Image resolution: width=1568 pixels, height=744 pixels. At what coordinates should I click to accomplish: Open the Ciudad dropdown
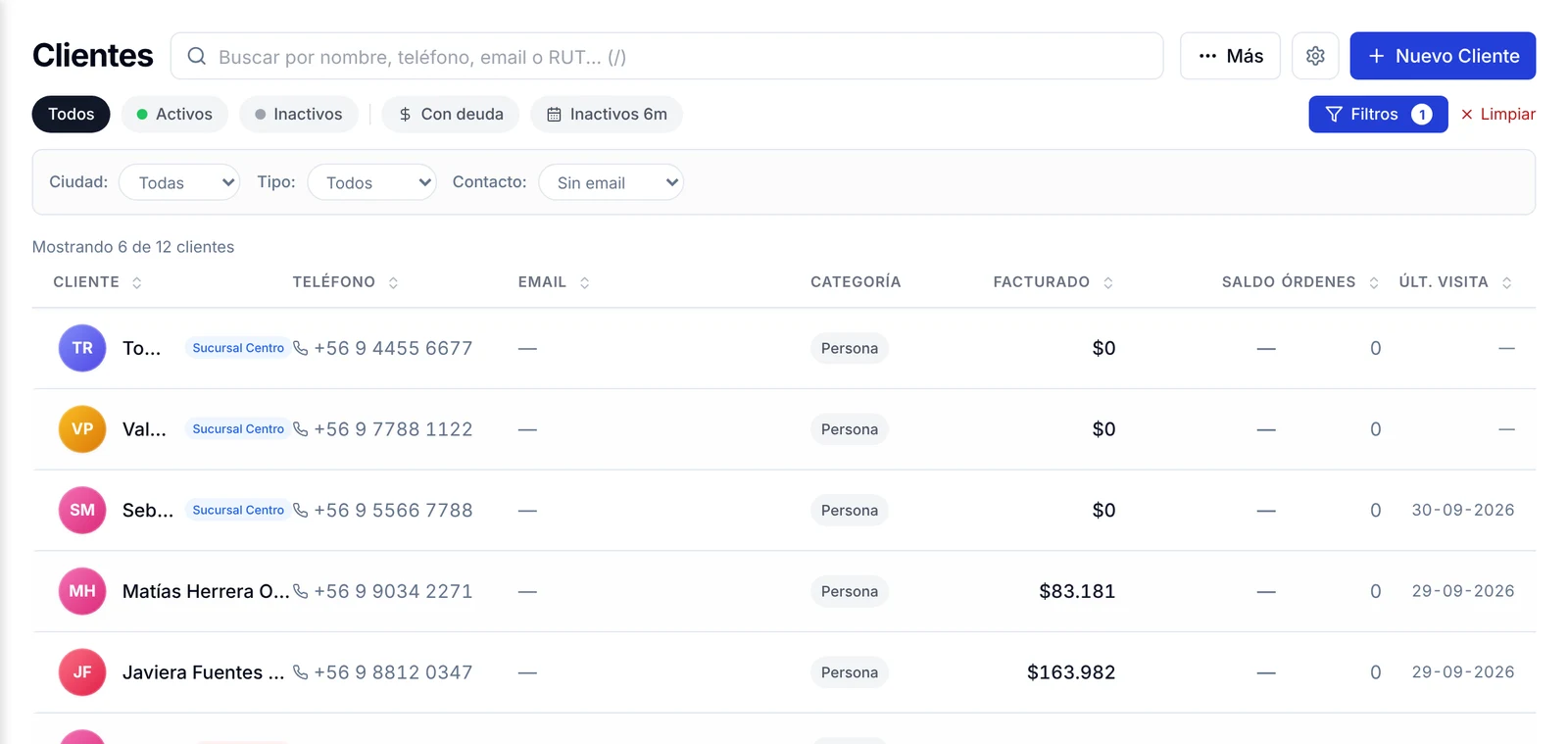coord(179,182)
